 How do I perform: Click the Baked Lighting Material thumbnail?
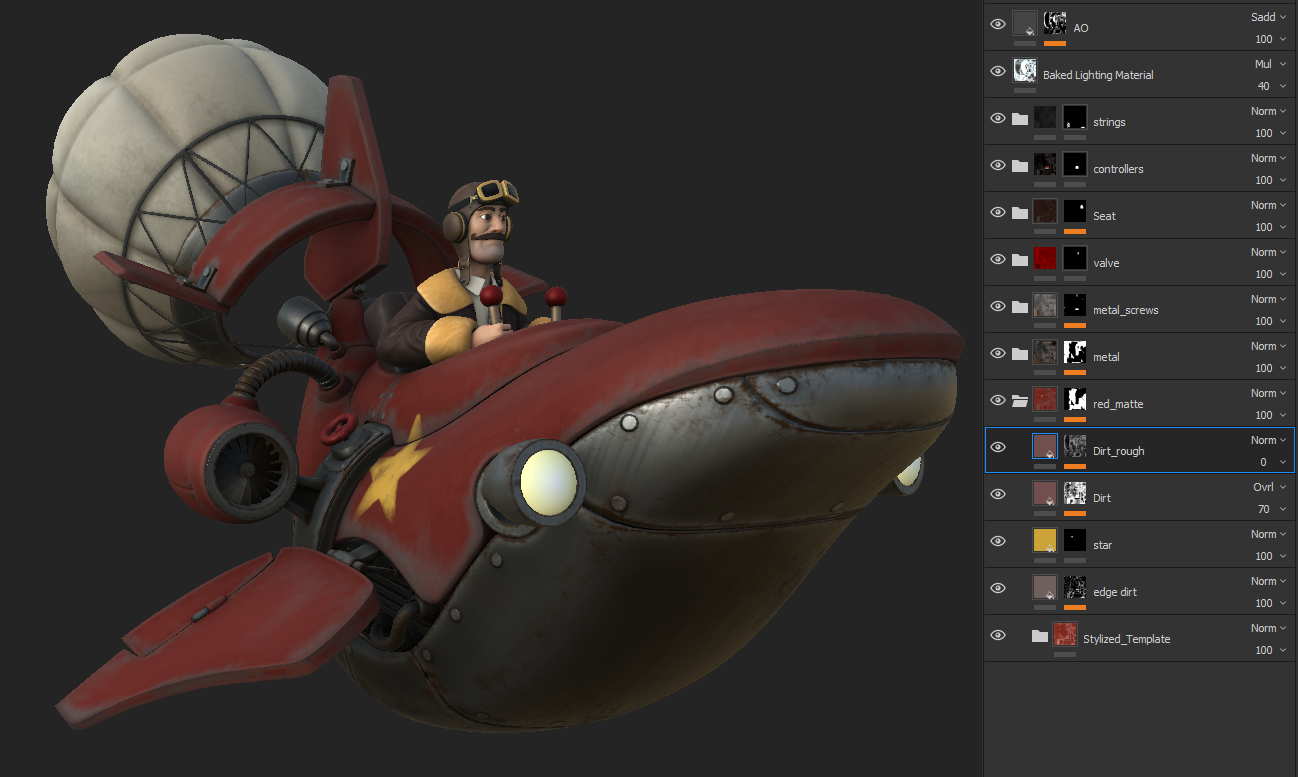[1024, 70]
